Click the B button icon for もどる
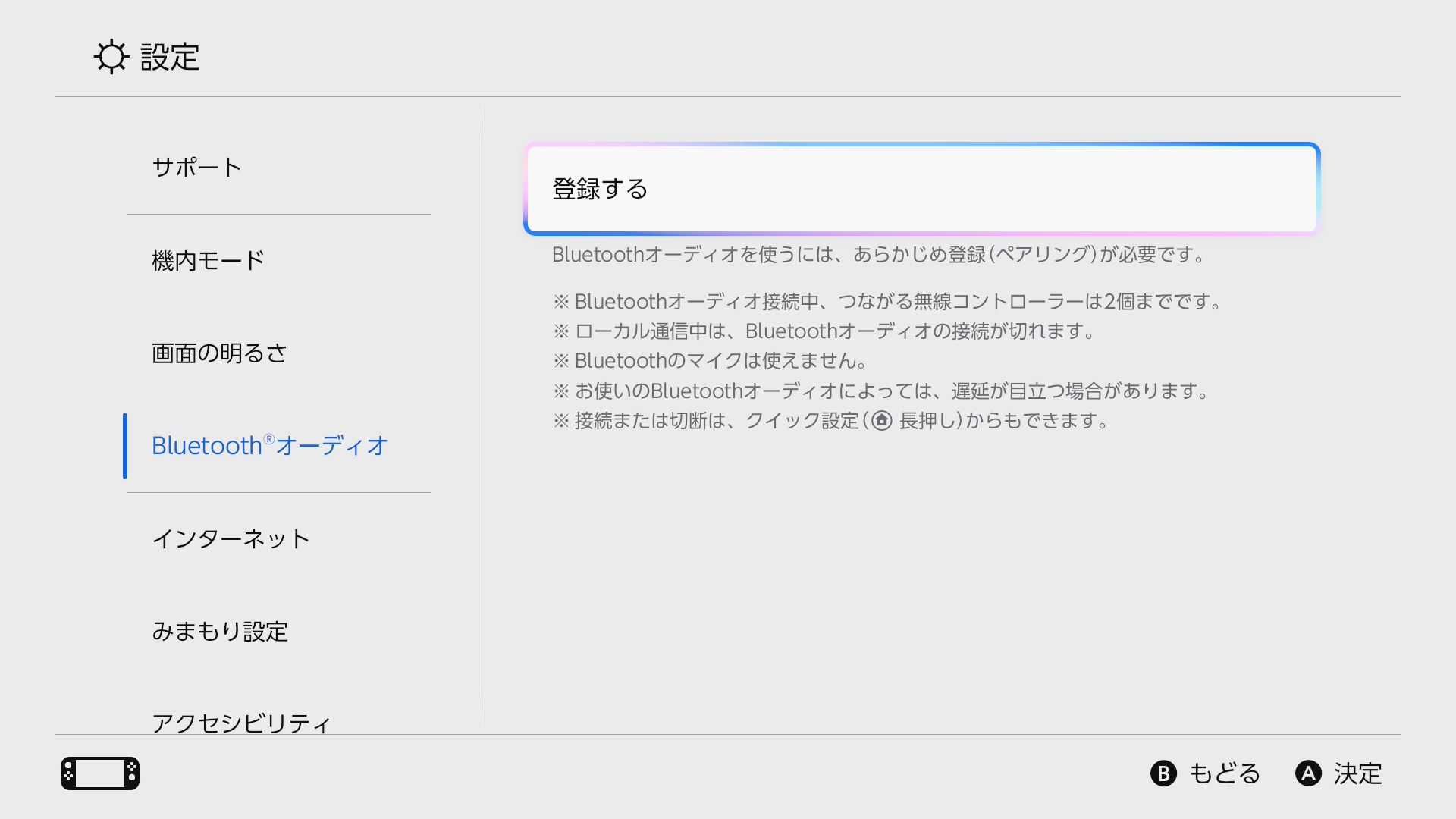1456x819 pixels. (x=1163, y=773)
